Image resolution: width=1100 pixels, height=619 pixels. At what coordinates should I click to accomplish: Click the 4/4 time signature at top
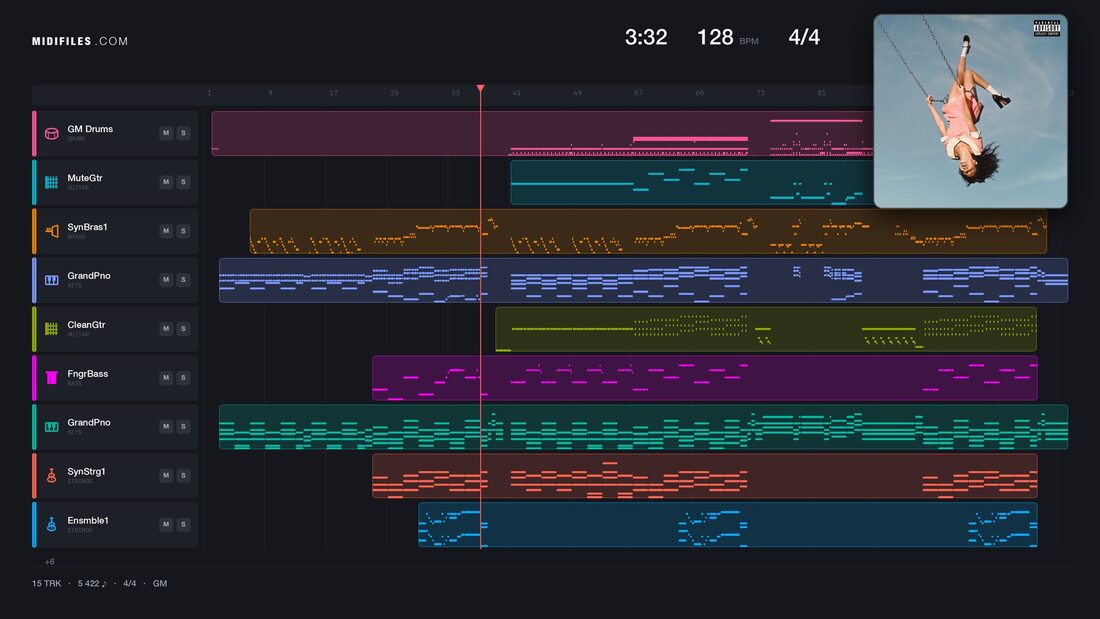click(804, 37)
